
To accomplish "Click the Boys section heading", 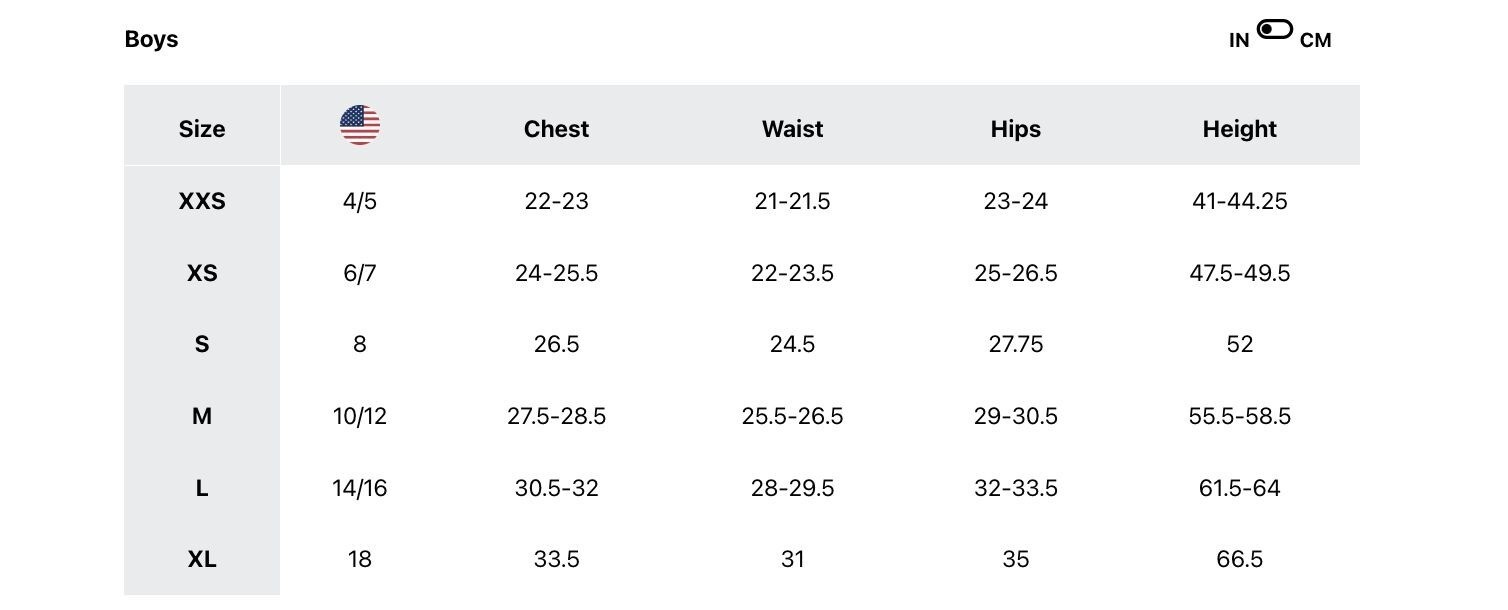I will (x=151, y=39).
